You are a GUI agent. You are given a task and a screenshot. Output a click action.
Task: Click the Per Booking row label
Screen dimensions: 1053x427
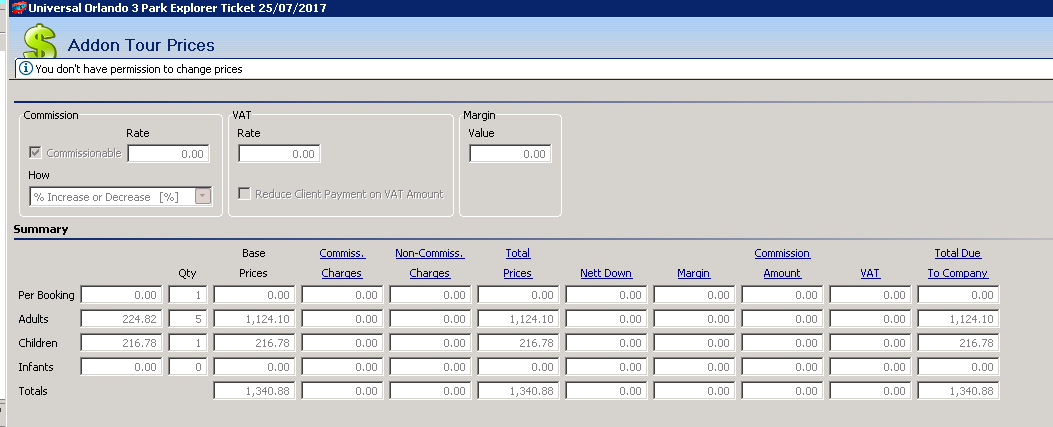click(46, 295)
